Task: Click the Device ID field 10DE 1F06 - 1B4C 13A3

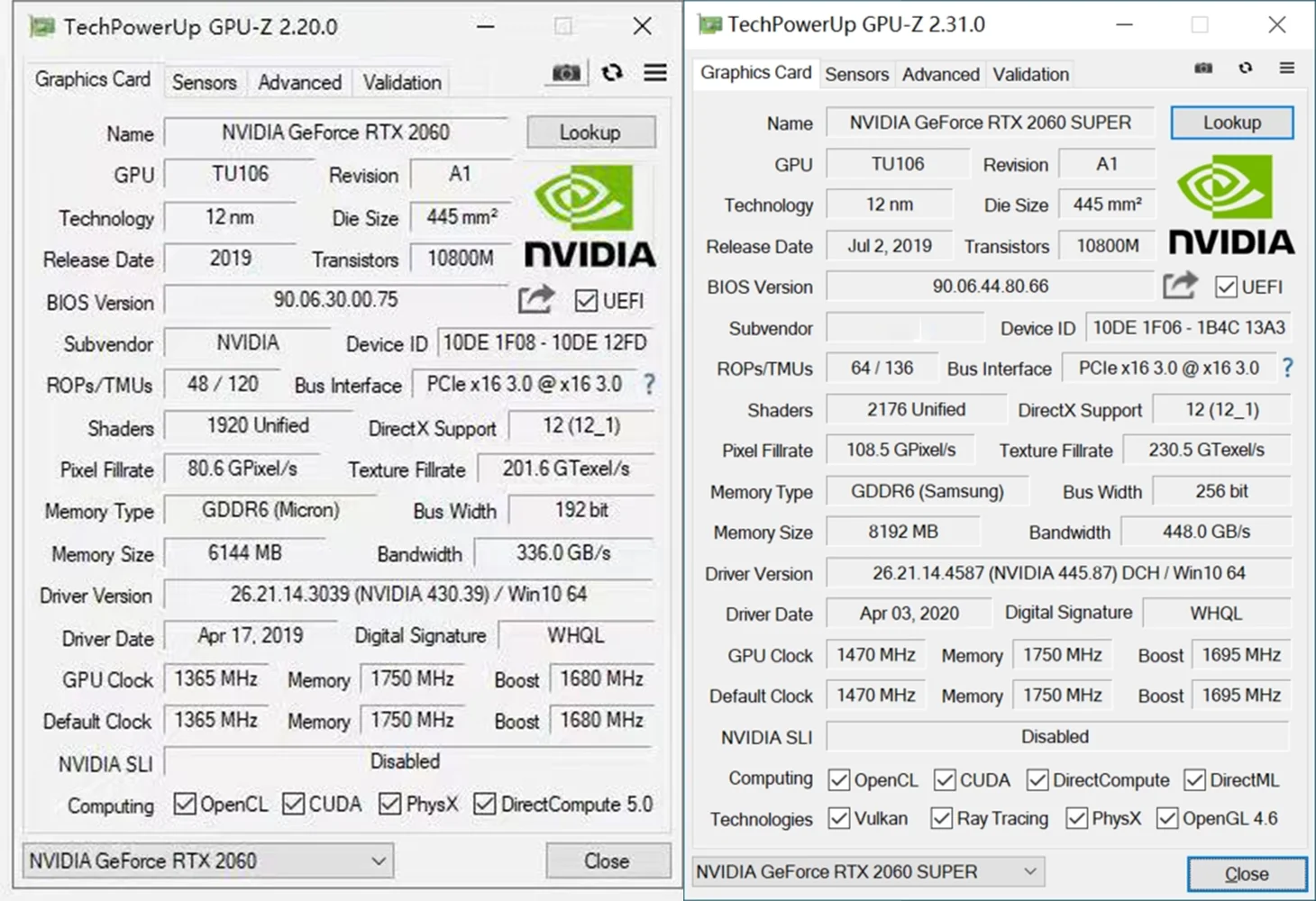Action: (1189, 327)
